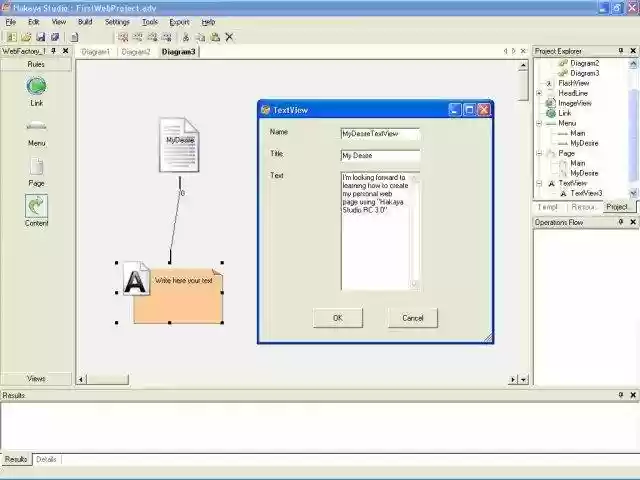Open the Tools menu
This screenshot has width=640, height=480.
click(150, 22)
